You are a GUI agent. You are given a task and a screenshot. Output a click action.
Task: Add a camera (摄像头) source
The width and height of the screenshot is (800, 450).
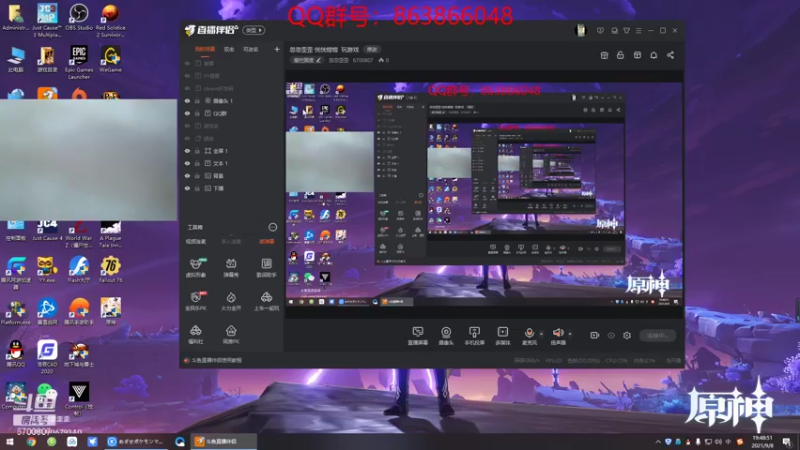click(x=446, y=336)
